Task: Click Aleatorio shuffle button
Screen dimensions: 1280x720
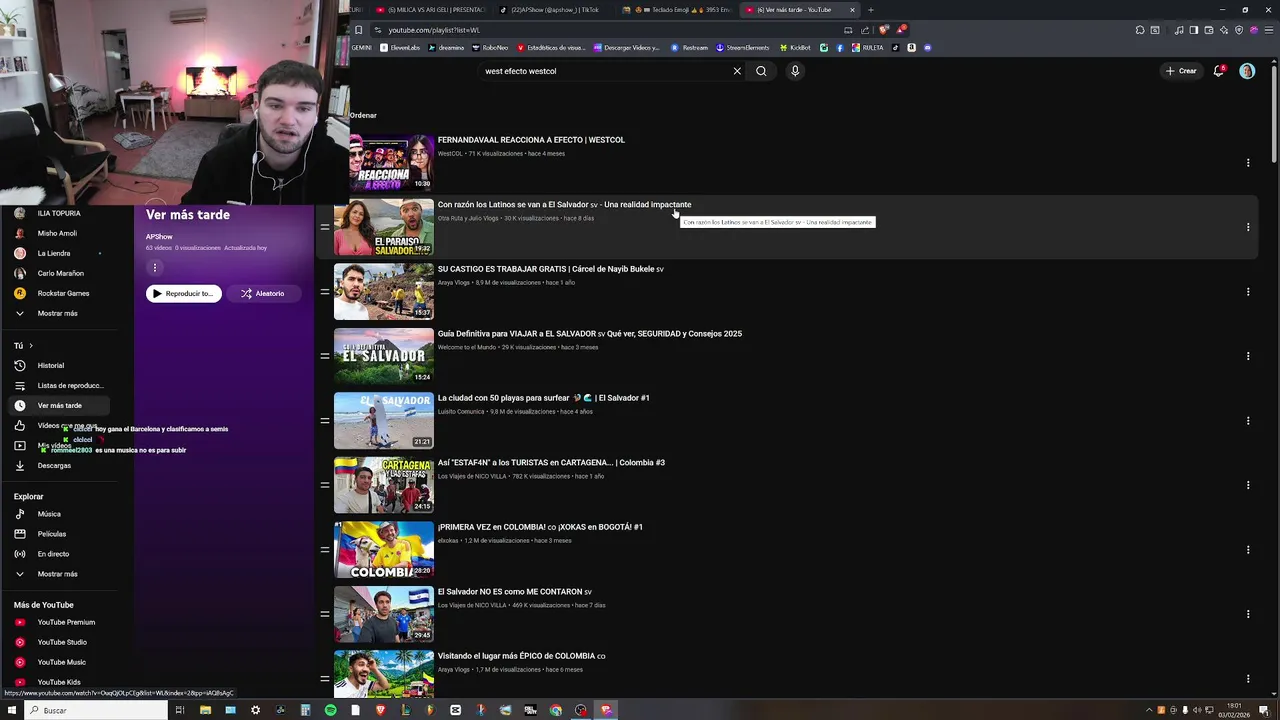Action: (x=263, y=294)
